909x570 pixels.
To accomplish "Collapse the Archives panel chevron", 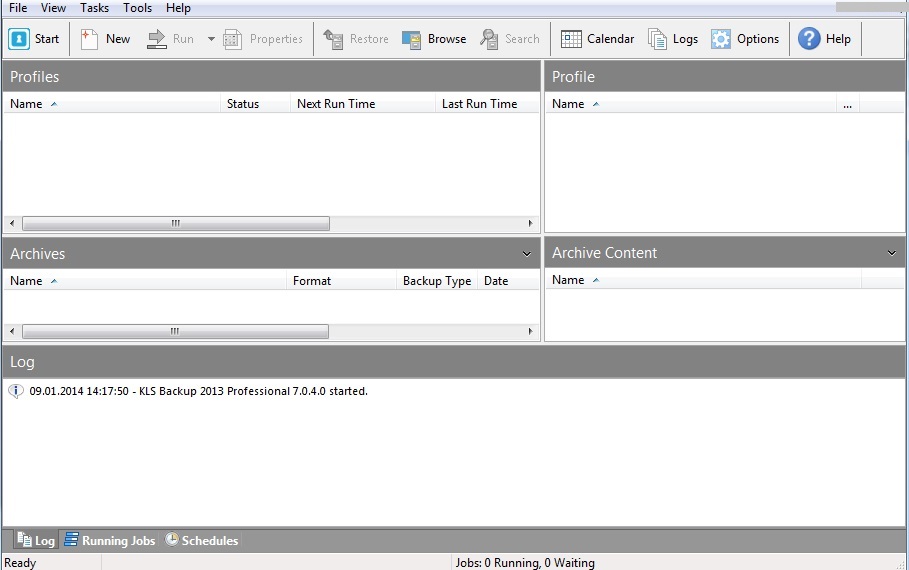I will click(x=527, y=254).
